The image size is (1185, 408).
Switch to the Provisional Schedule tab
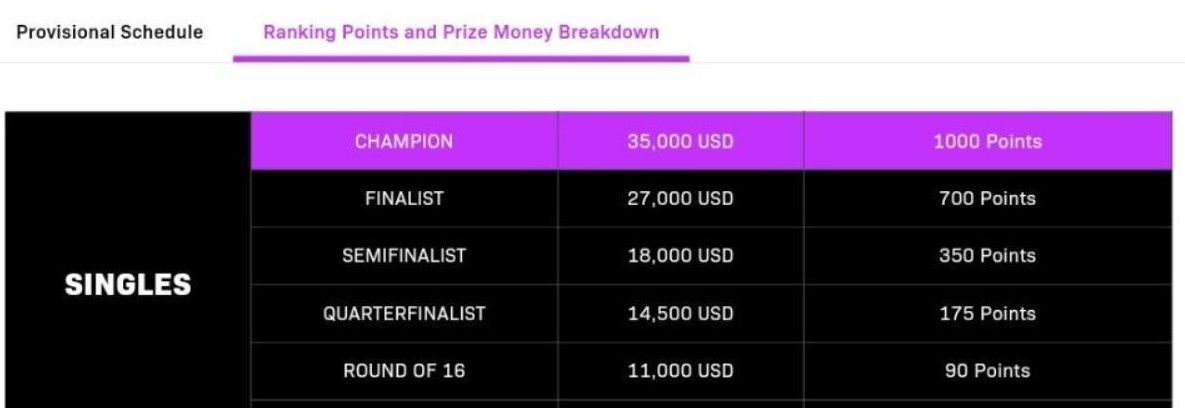coord(110,32)
